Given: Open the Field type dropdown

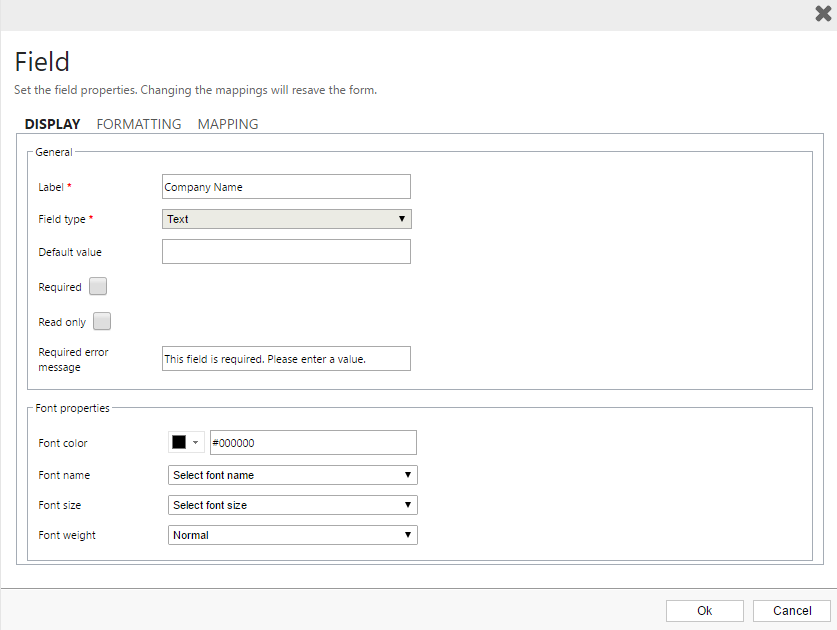Looking at the screenshot, I should tap(402, 218).
